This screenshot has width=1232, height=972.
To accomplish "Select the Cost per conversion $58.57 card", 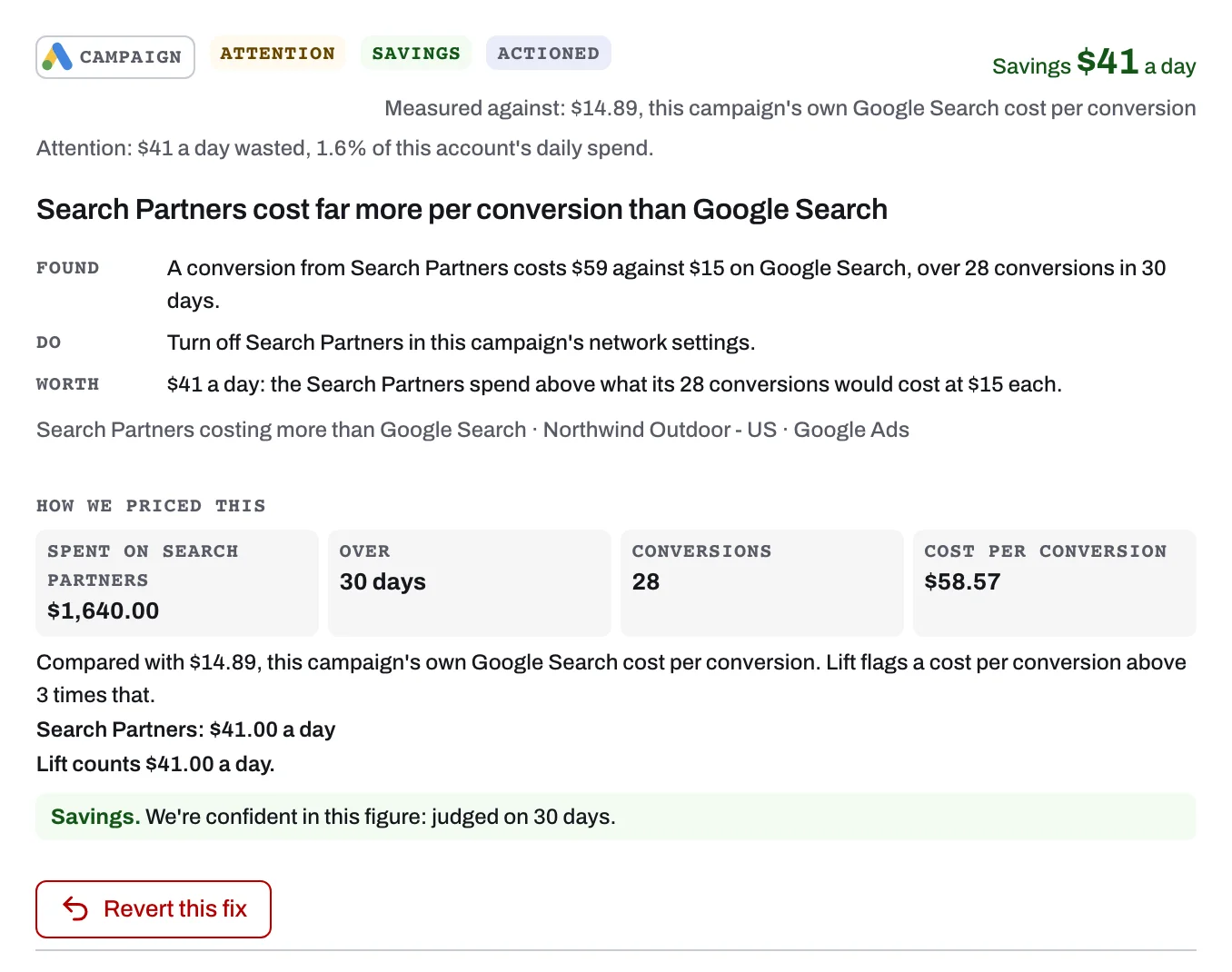I will click(x=1055, y=582).
